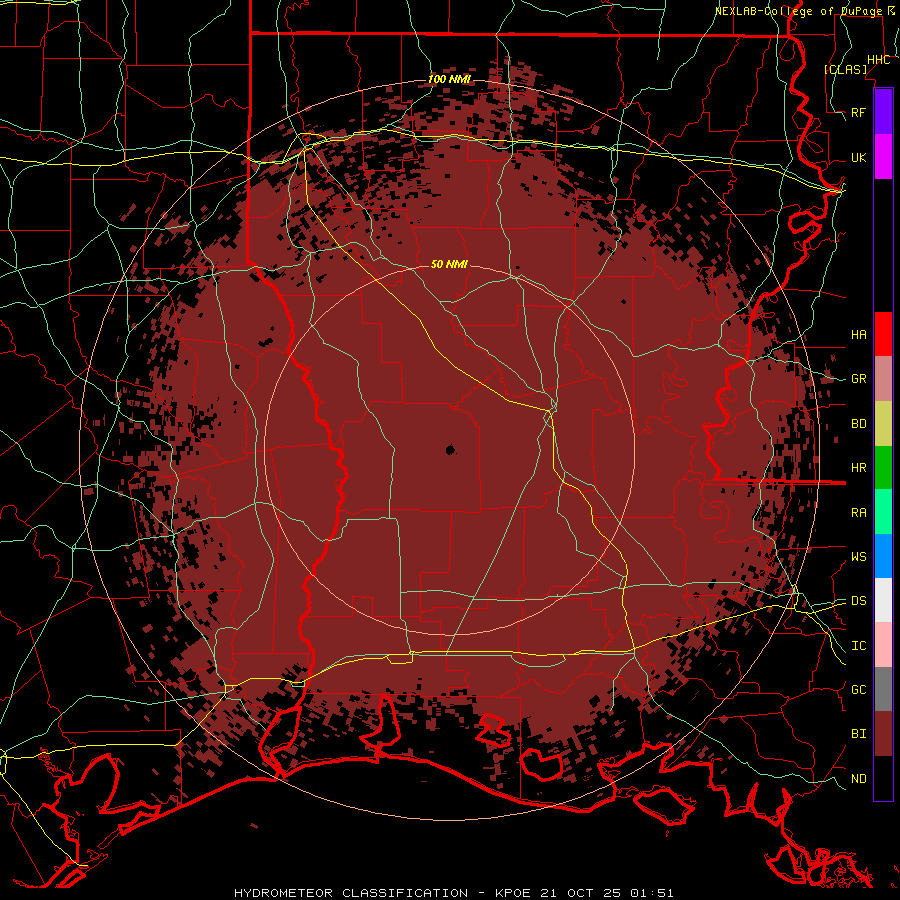Image resolution: width=900 pixels, height=900 pixels.
Task: Click the HYDROMETEOR CLASSIFICATION title text
Action: tap(351, 893)
